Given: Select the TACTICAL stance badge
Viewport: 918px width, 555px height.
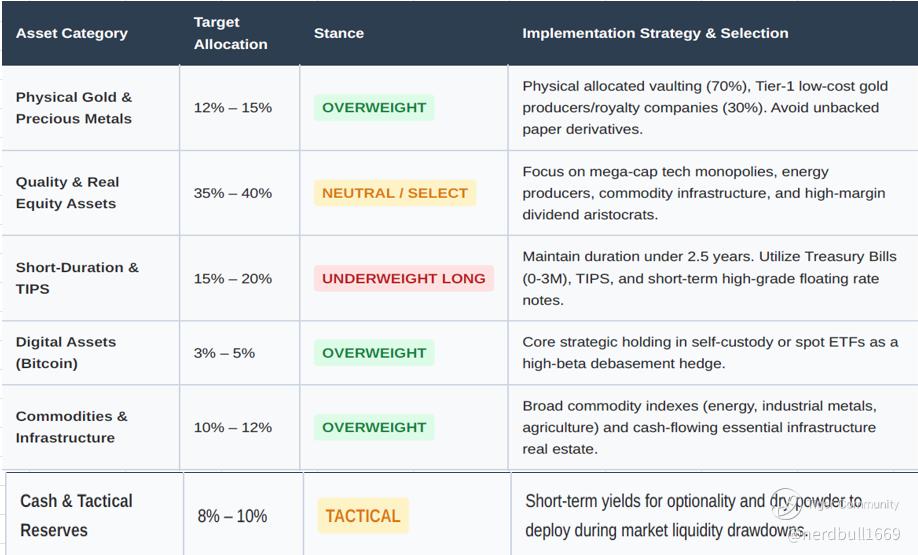Looking at the screenshot, I should tap(363, 516).
